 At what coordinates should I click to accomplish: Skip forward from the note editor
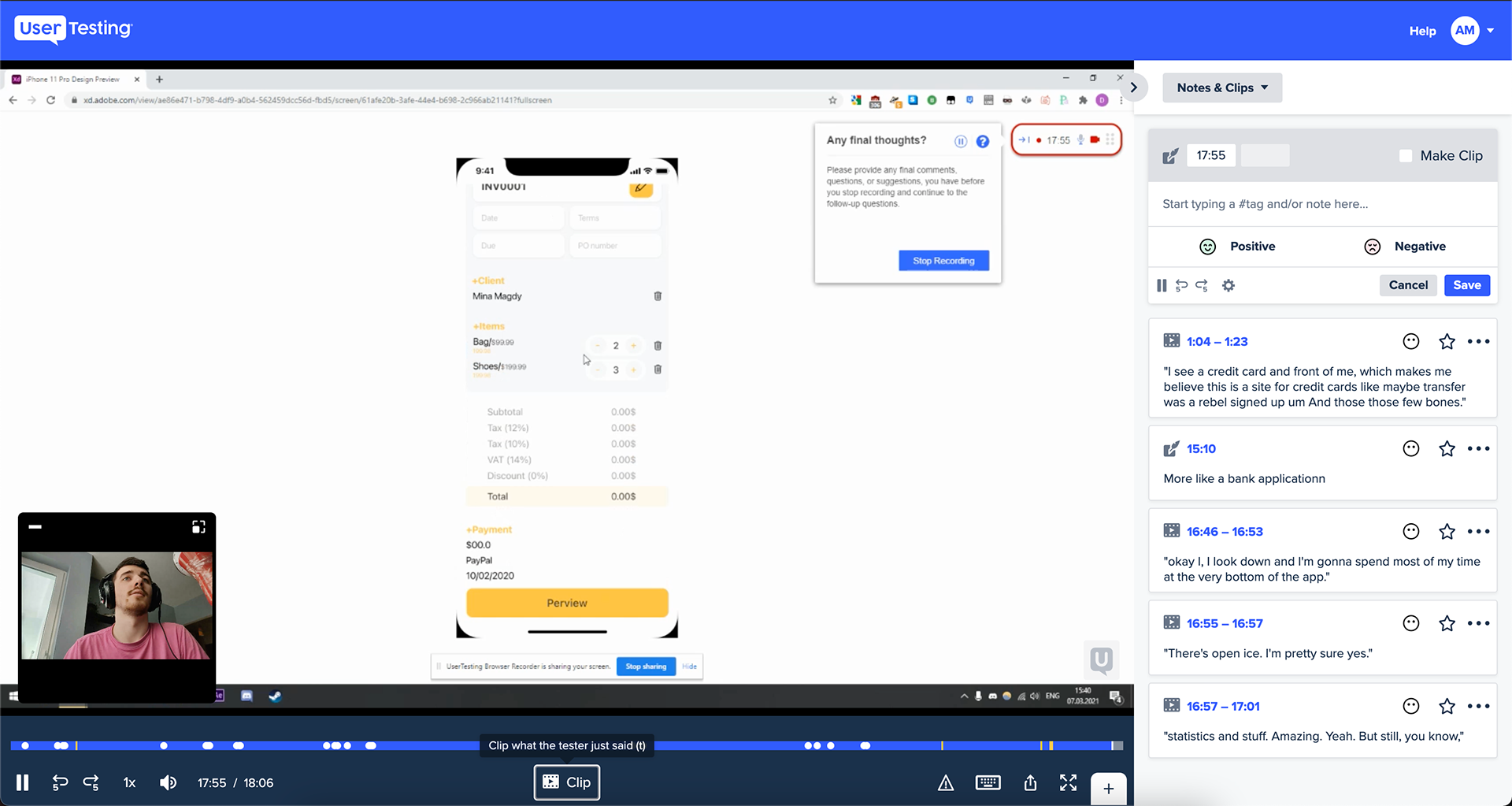[1202, 285]
